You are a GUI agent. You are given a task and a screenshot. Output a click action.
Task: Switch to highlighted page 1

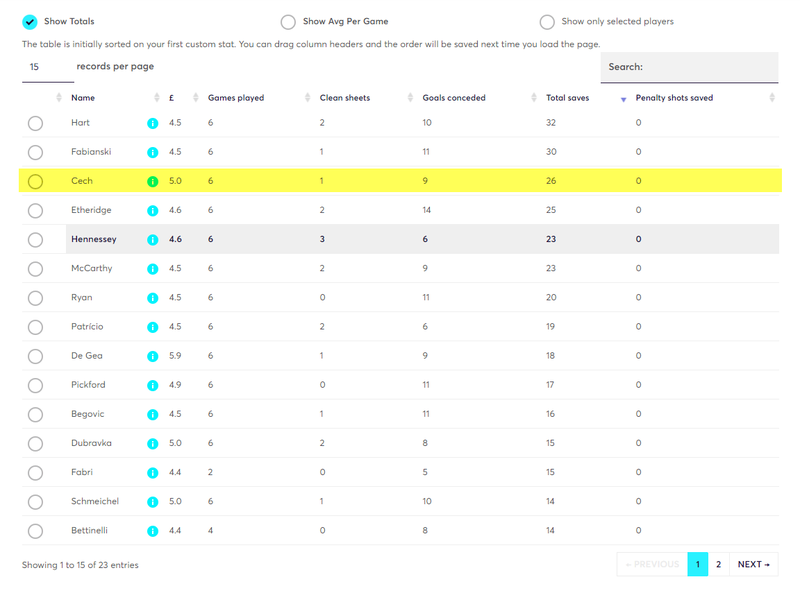click(x=697, y=564)
